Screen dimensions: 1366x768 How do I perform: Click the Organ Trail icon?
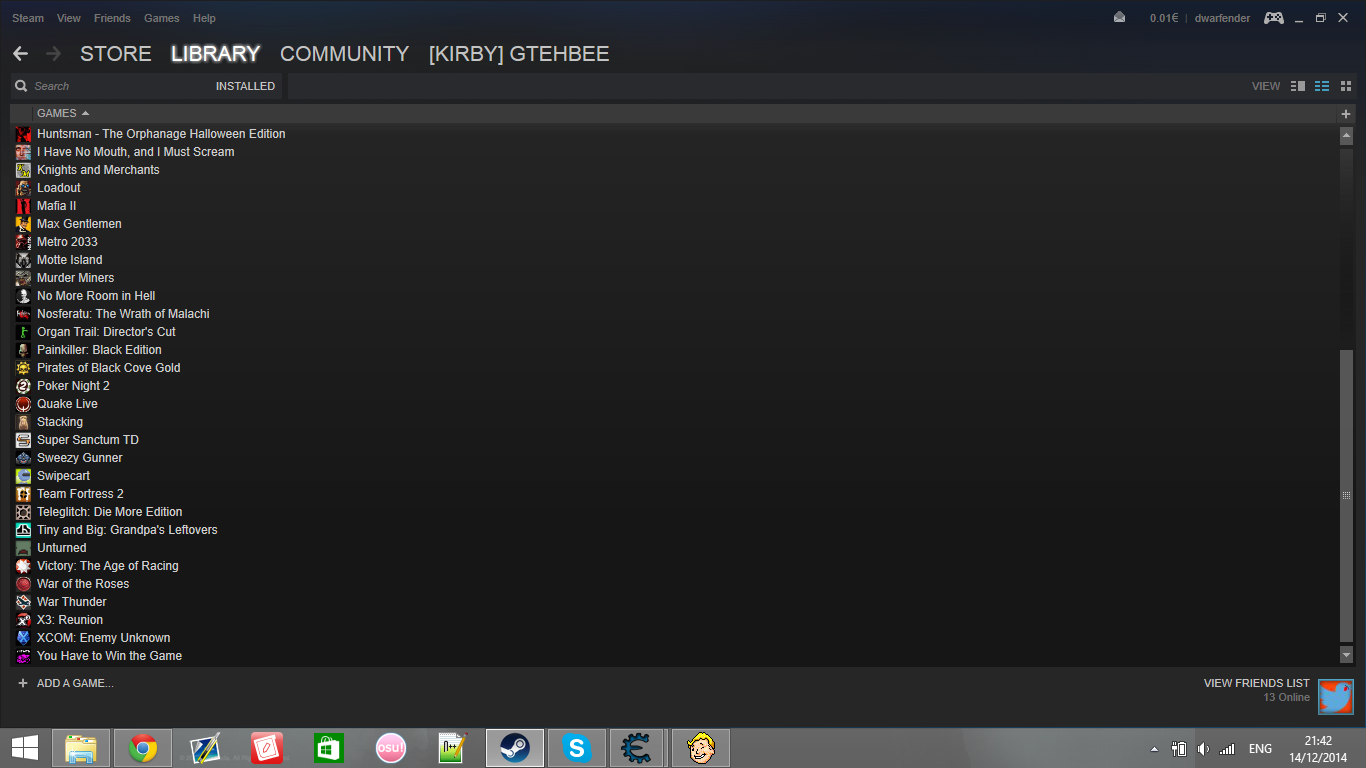click(x=23, y=332)
